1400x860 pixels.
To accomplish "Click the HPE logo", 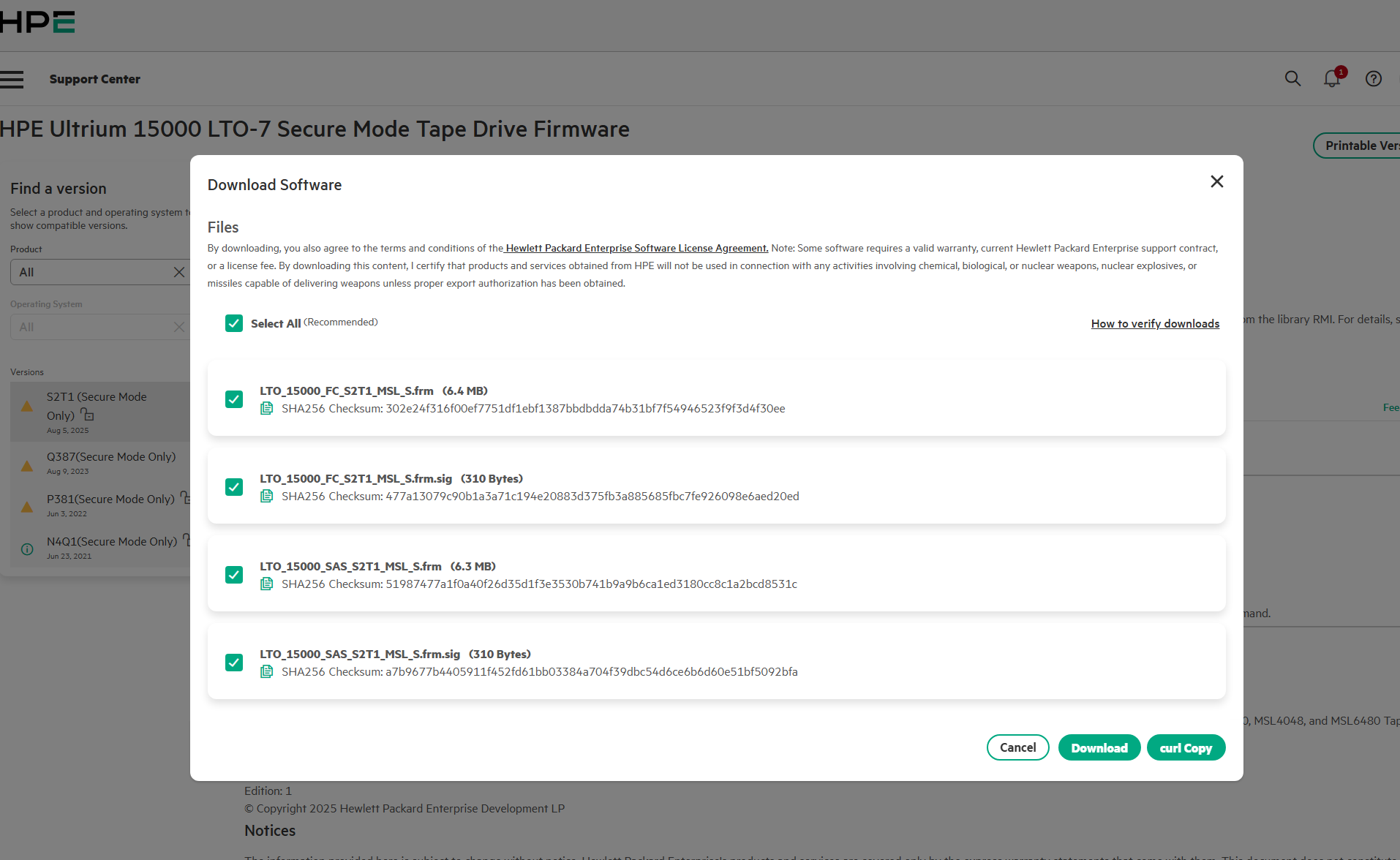I will point(37,22).
